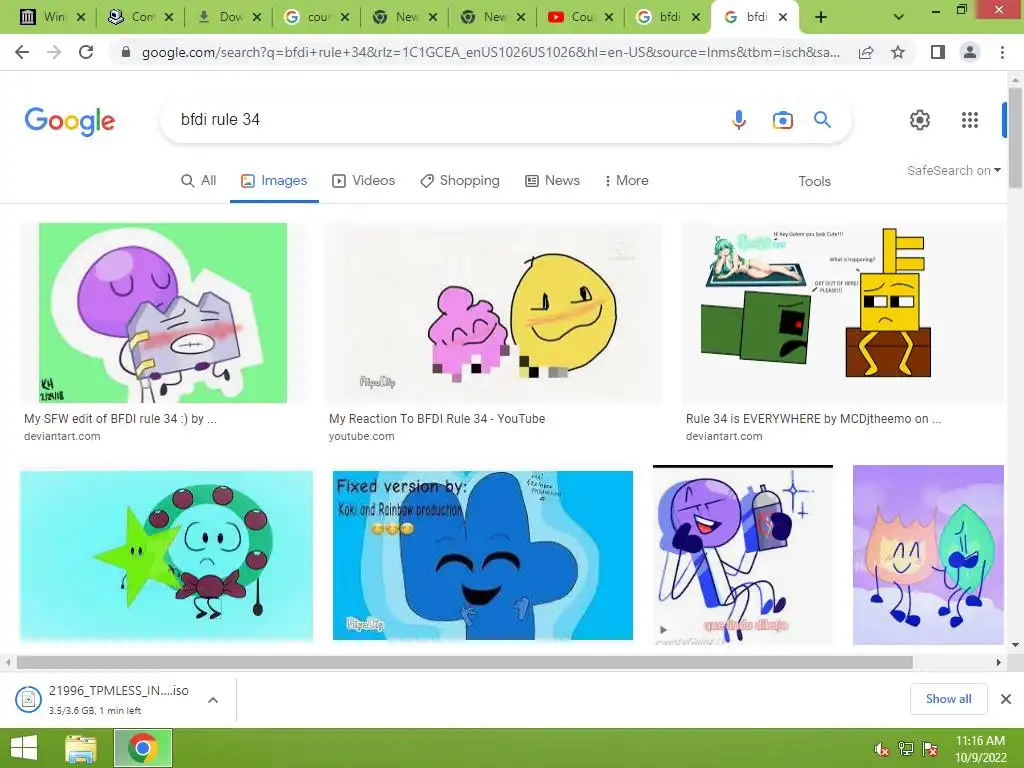Click the horizontal scrollbar bar
Image resolution: width=1024 pixels, height=768 pixels.
pos(464,662)
